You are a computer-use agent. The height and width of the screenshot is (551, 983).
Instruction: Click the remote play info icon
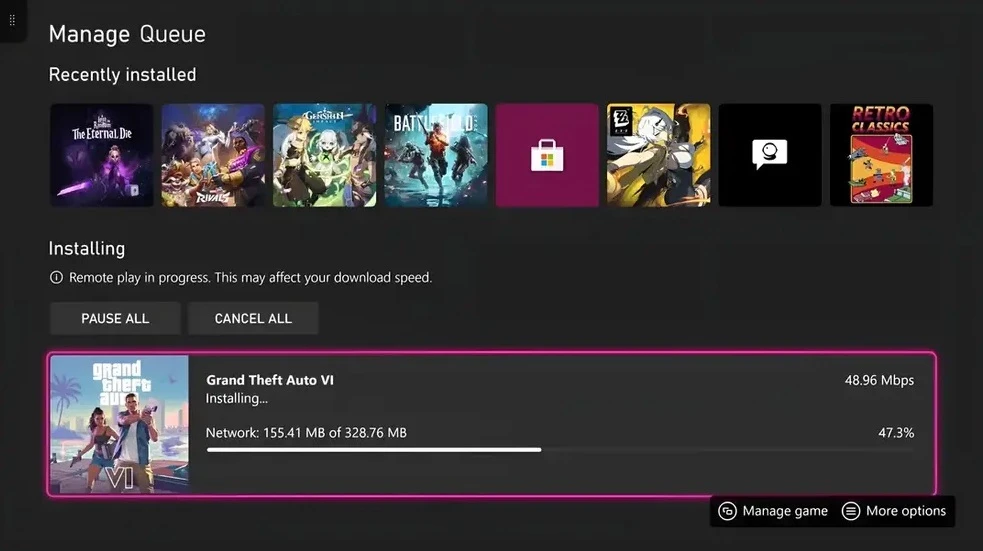pos(56,277)
